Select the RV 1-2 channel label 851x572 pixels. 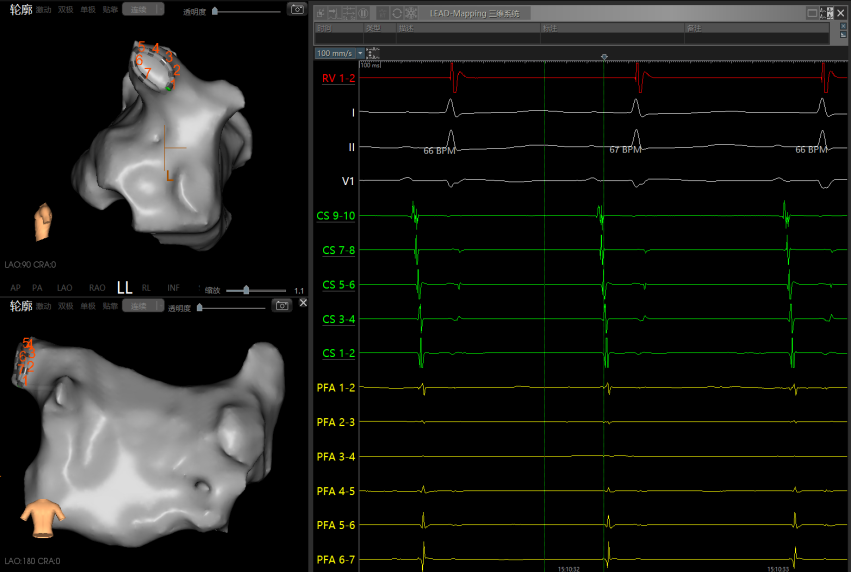tap(338, 78)
